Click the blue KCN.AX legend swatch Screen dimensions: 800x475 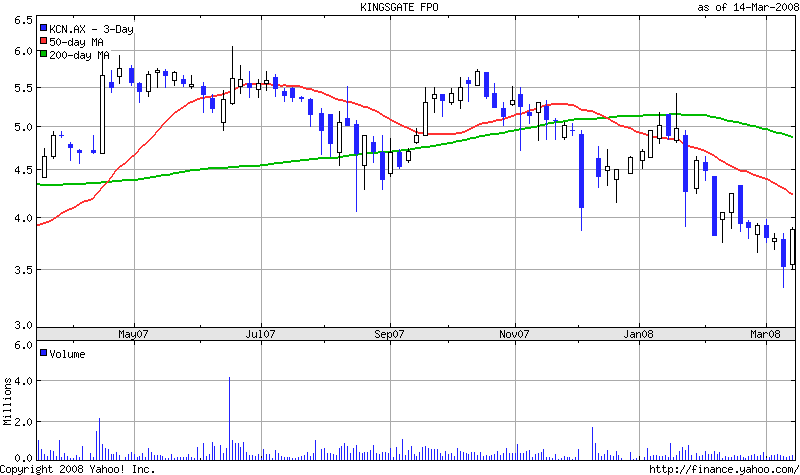click(44, 29)
